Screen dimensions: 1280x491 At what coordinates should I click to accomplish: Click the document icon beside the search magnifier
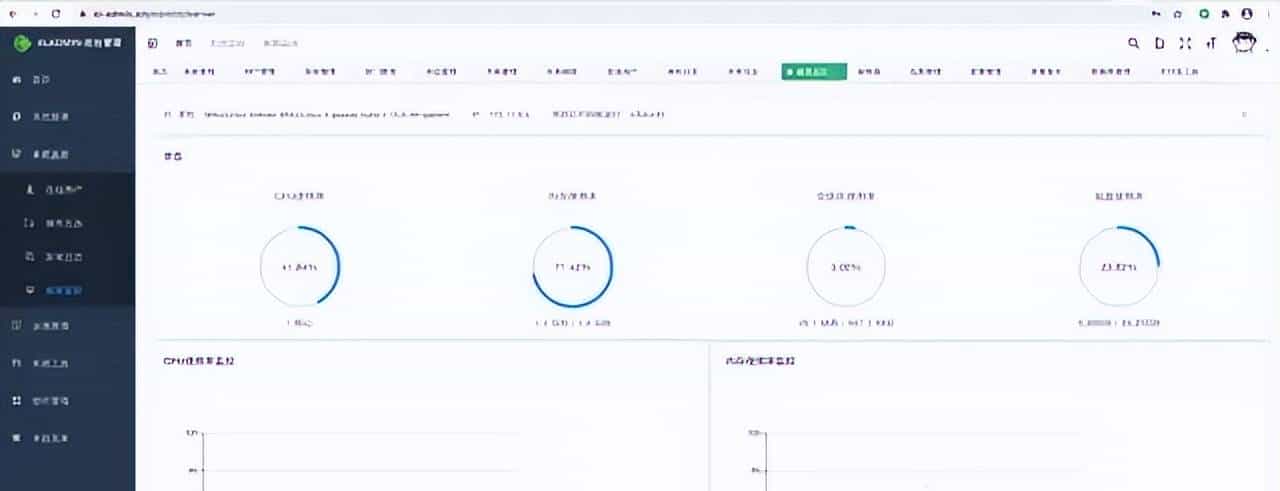point(1160,43)
